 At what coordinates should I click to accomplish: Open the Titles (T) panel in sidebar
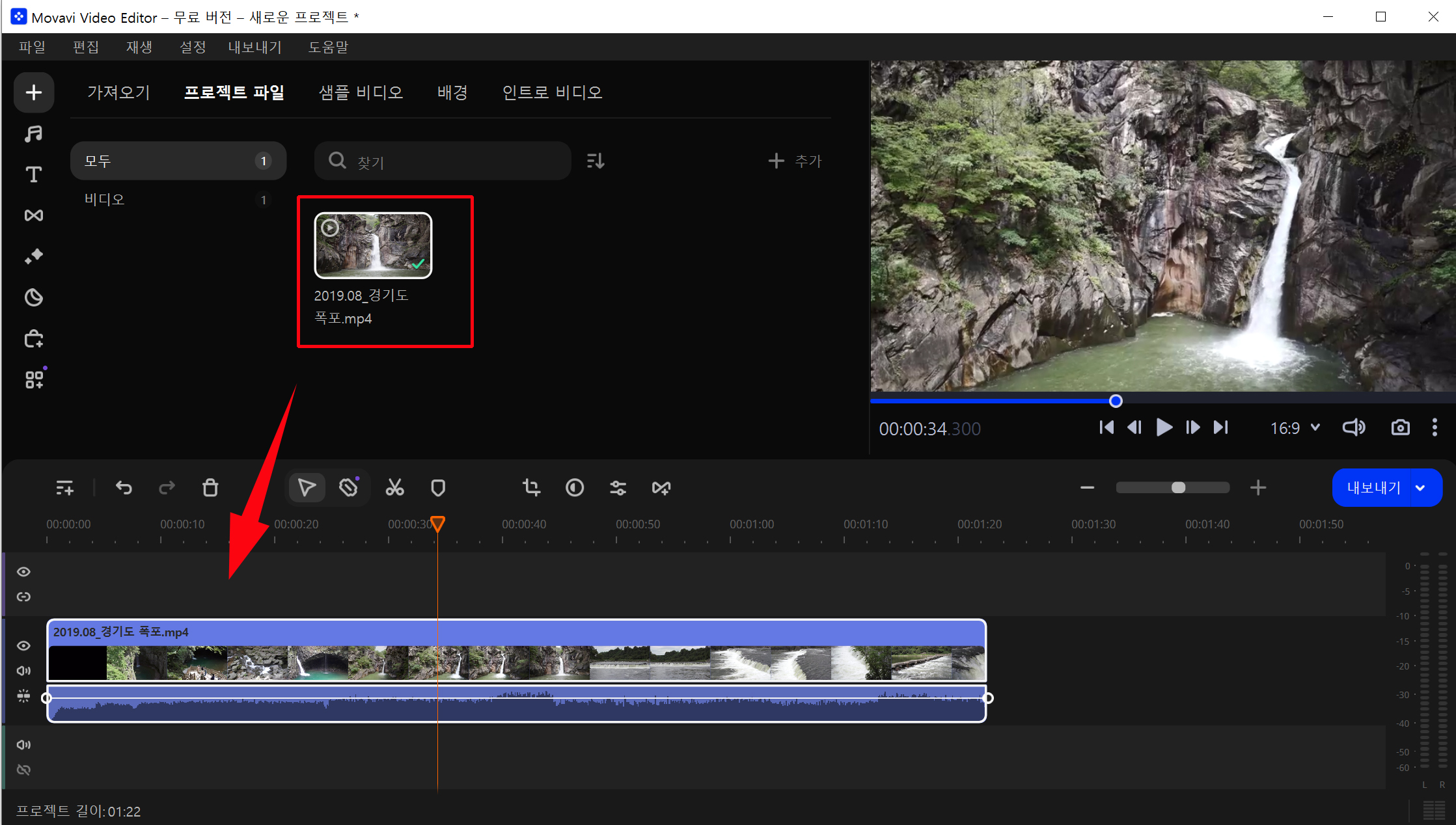coord(34,174)
